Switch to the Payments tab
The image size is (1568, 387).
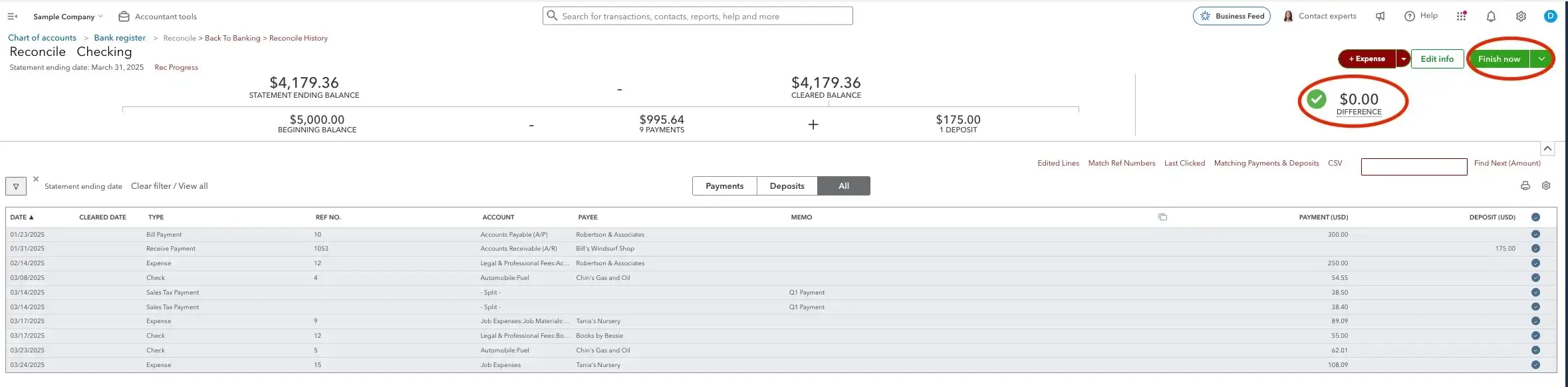724,186
